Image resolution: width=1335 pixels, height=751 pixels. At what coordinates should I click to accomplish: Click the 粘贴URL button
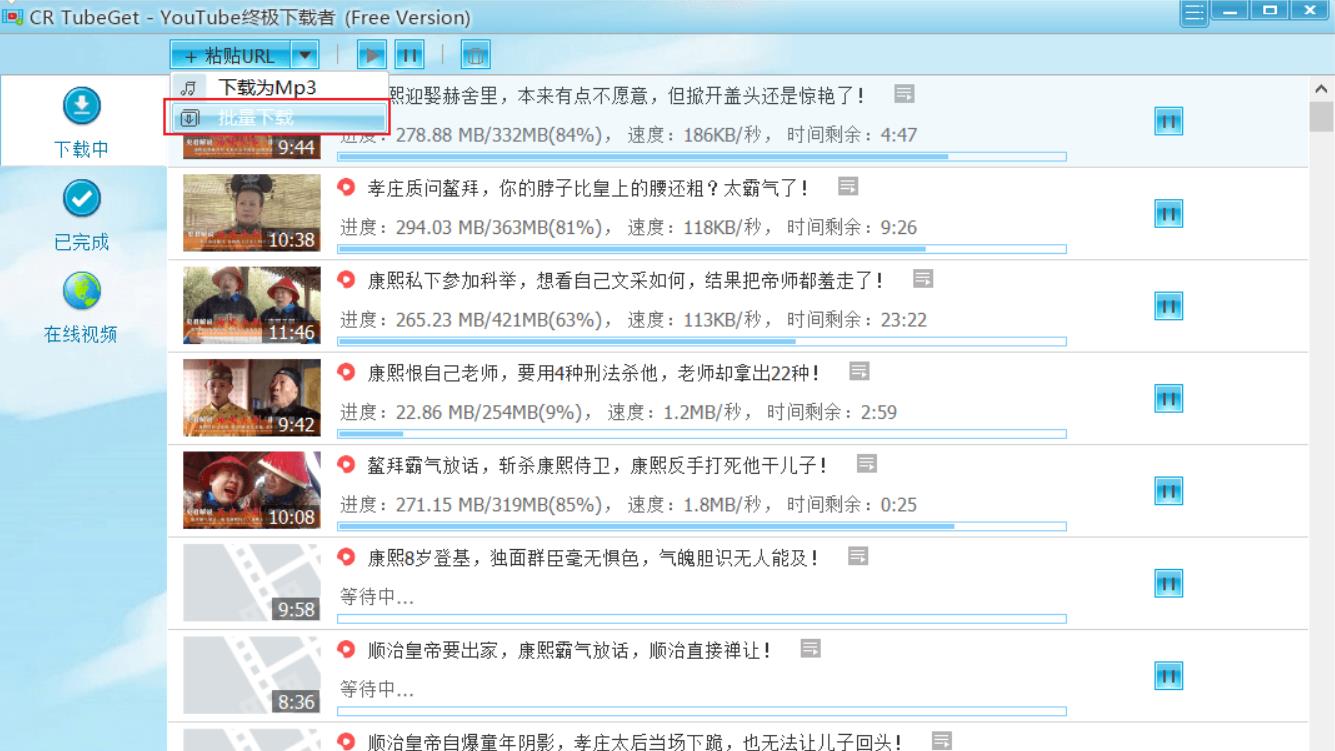(x=230, y=56)
